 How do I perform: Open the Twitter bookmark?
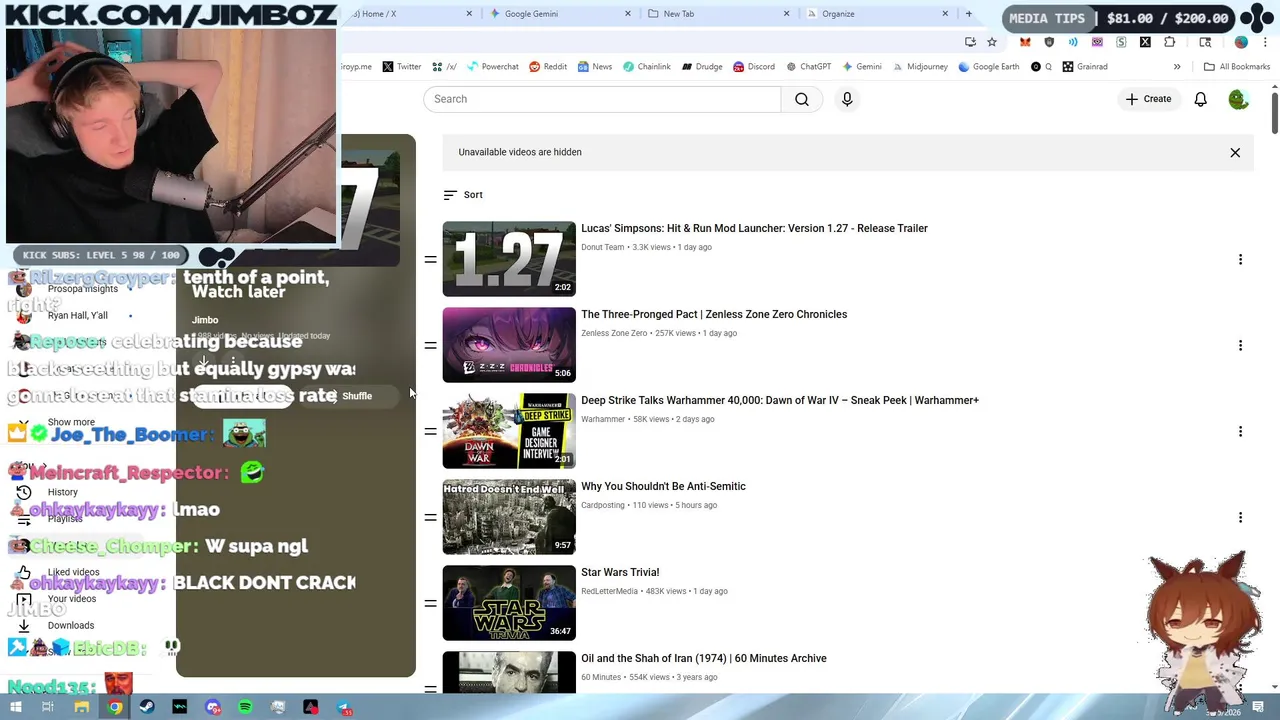click(402, 67)
